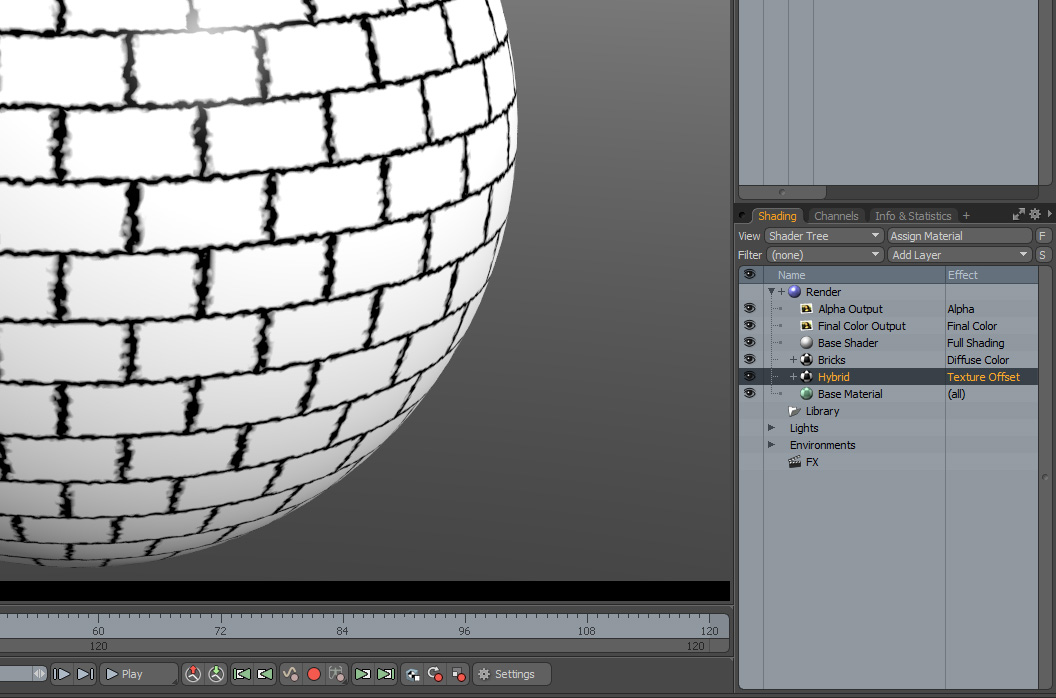
Task: Click the panel side arrow icon
Action: (x=1049, y=214)
